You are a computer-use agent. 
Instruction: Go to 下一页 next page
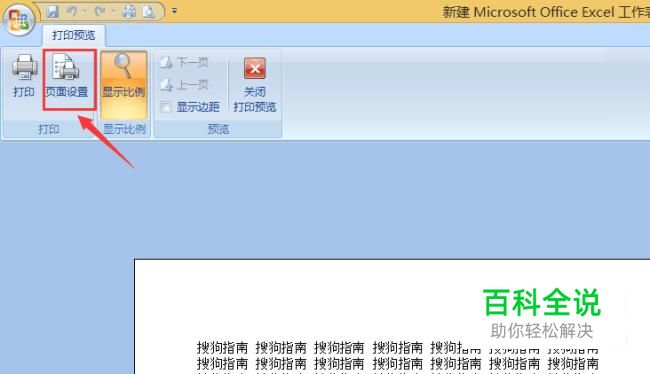185,63
